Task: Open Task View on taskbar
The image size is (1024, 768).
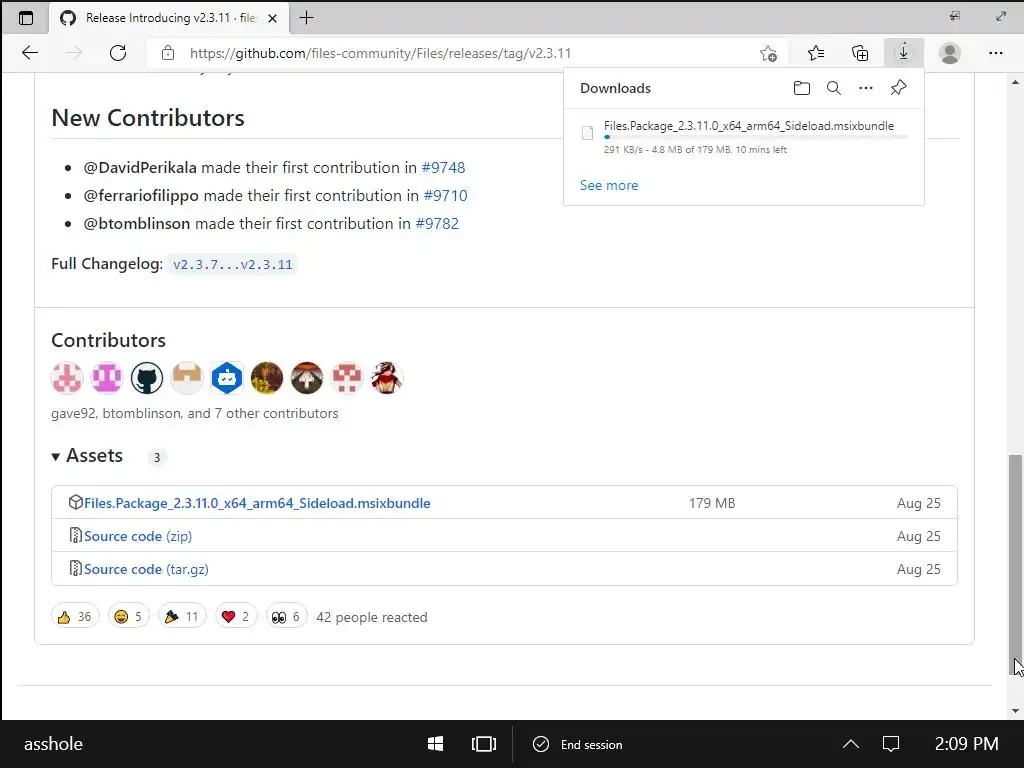Action: tap(484, 744)
